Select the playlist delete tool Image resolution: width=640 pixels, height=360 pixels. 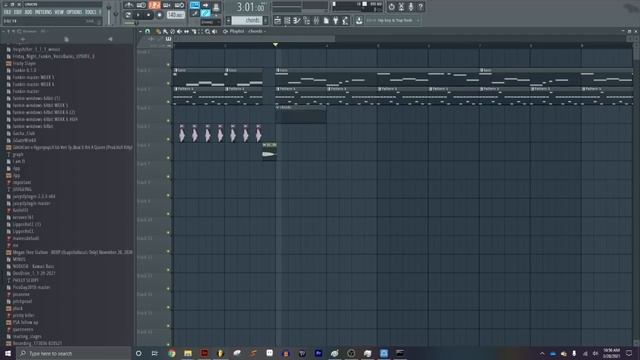[x=172, y=31]
